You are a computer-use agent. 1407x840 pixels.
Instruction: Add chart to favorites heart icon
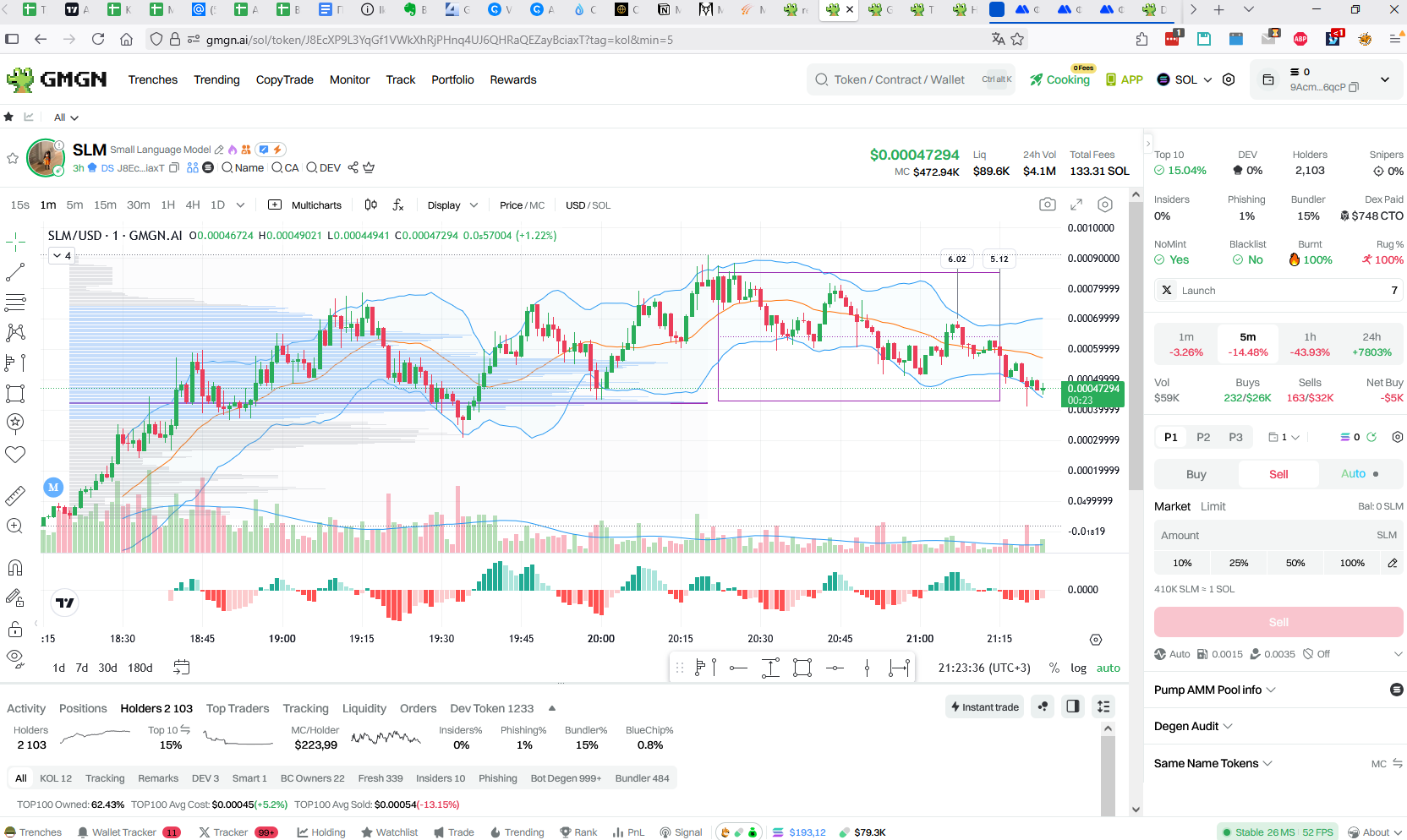click(15, 455)
